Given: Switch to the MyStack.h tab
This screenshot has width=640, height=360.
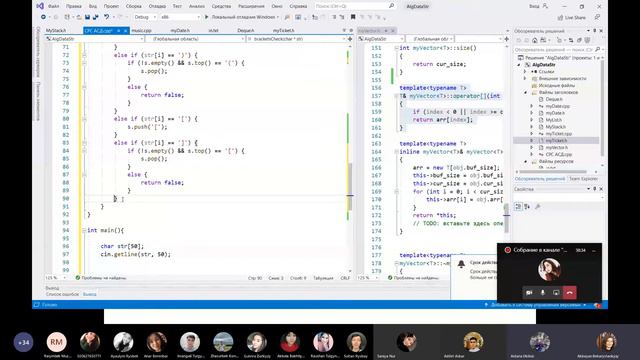Looking at the screenshot, I should 56,31.
